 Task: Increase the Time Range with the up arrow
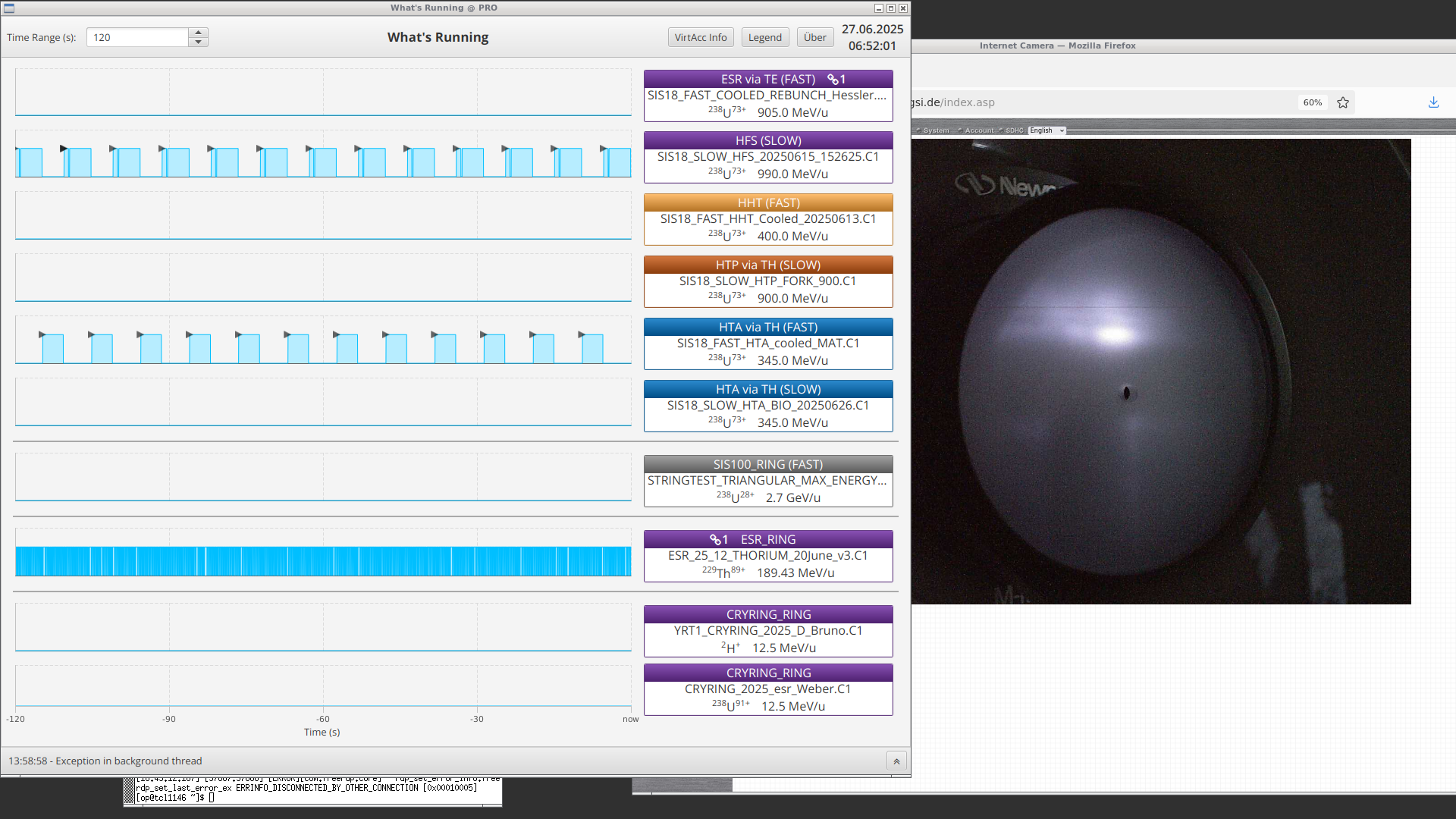198,33
